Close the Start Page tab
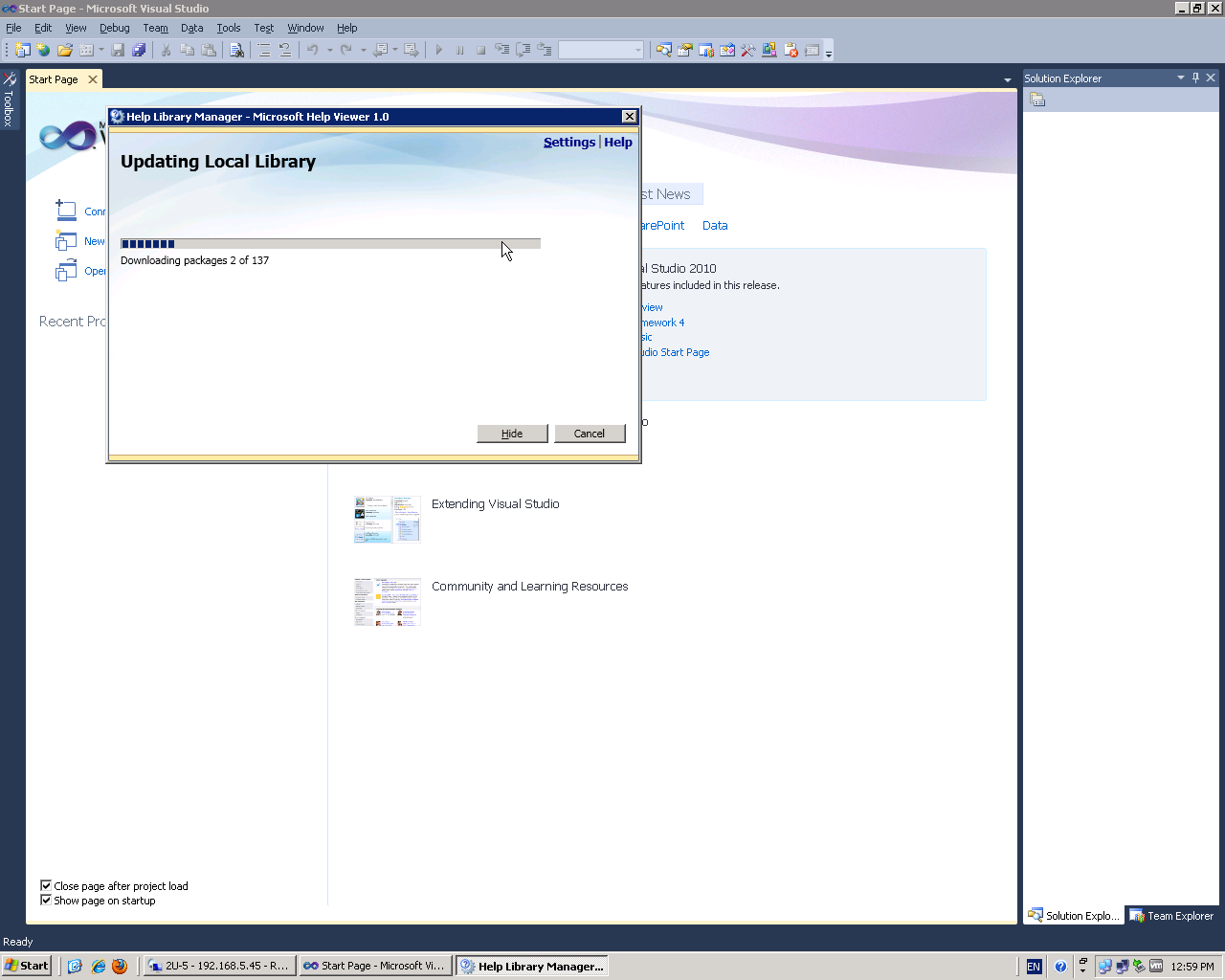This screenshot has height=980, width=1225. [93, 79]
